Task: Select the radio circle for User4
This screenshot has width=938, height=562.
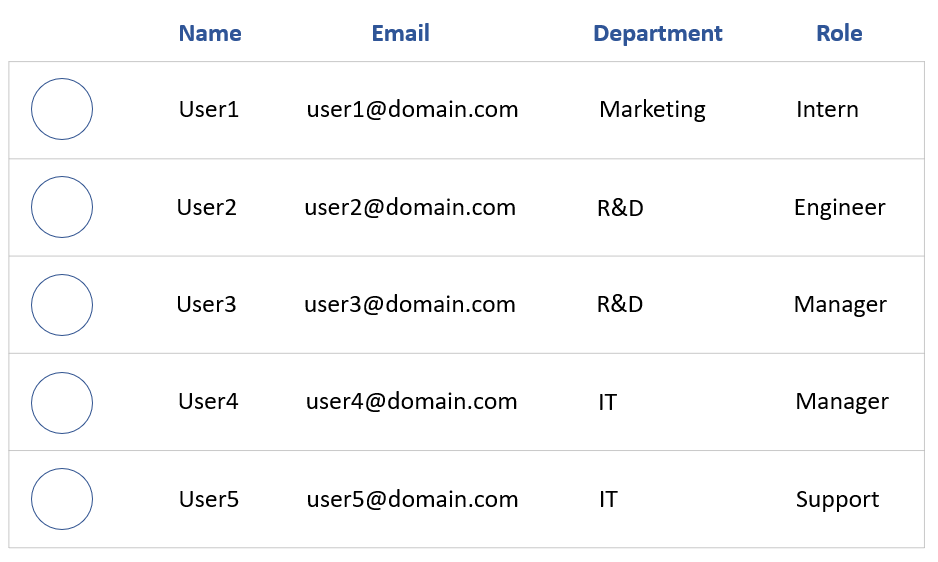Action: coord(62,403)
